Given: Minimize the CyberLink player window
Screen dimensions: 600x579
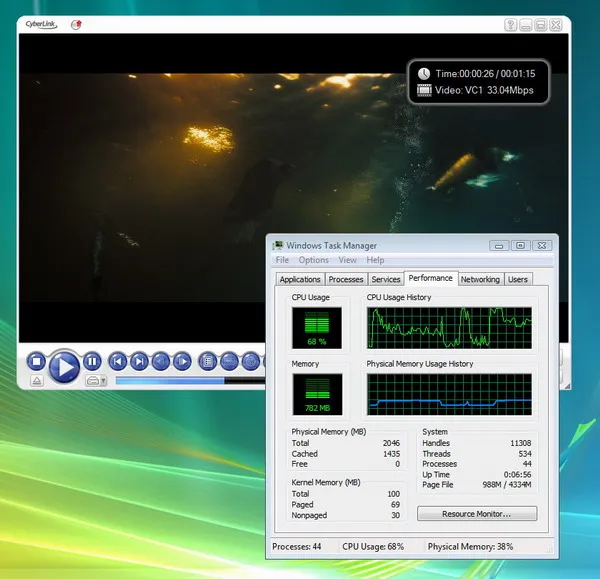Looking at the screenshot, I should click(525, 25).
